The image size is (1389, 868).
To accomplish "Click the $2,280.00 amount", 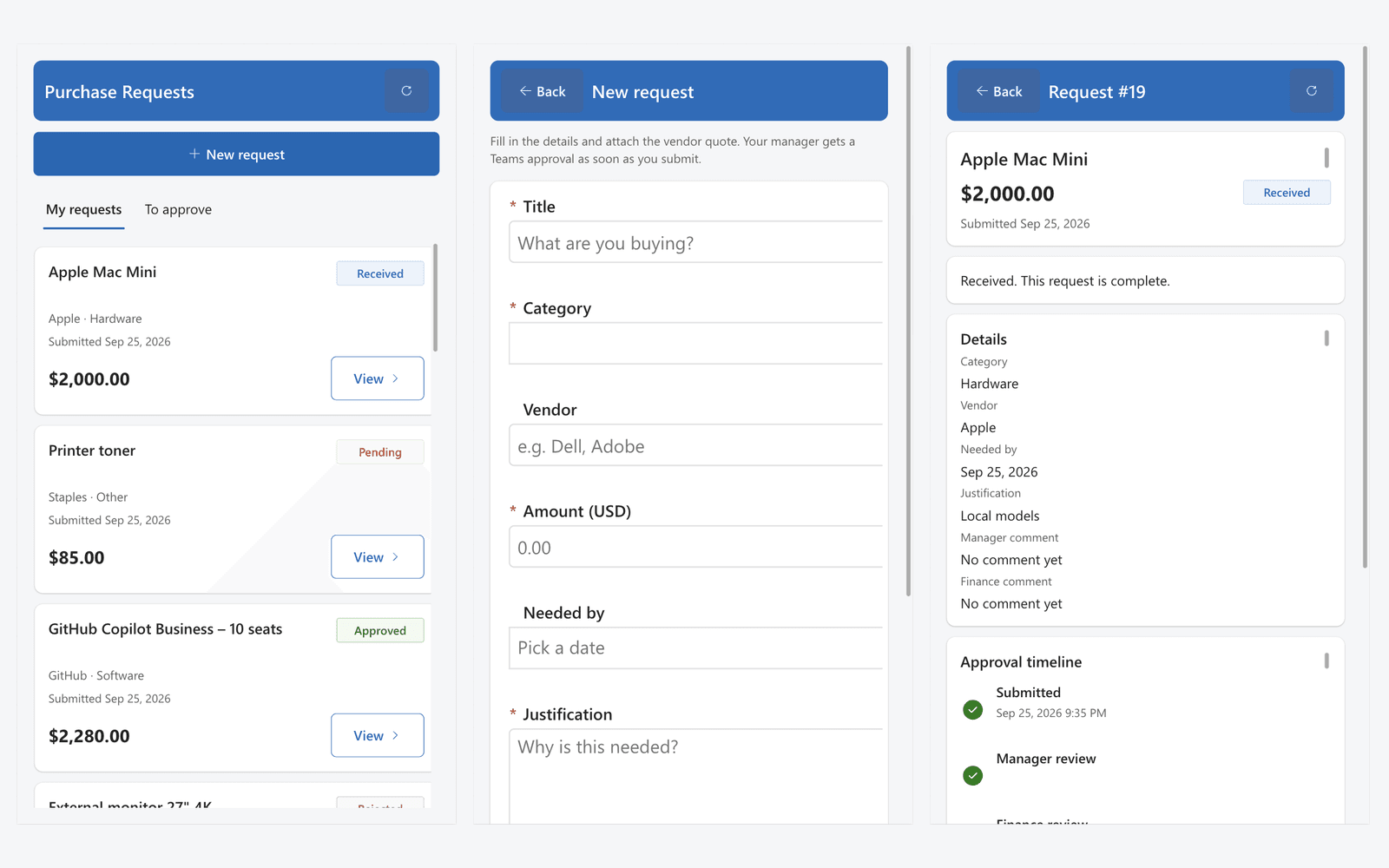I will click(x=89, y=736).
